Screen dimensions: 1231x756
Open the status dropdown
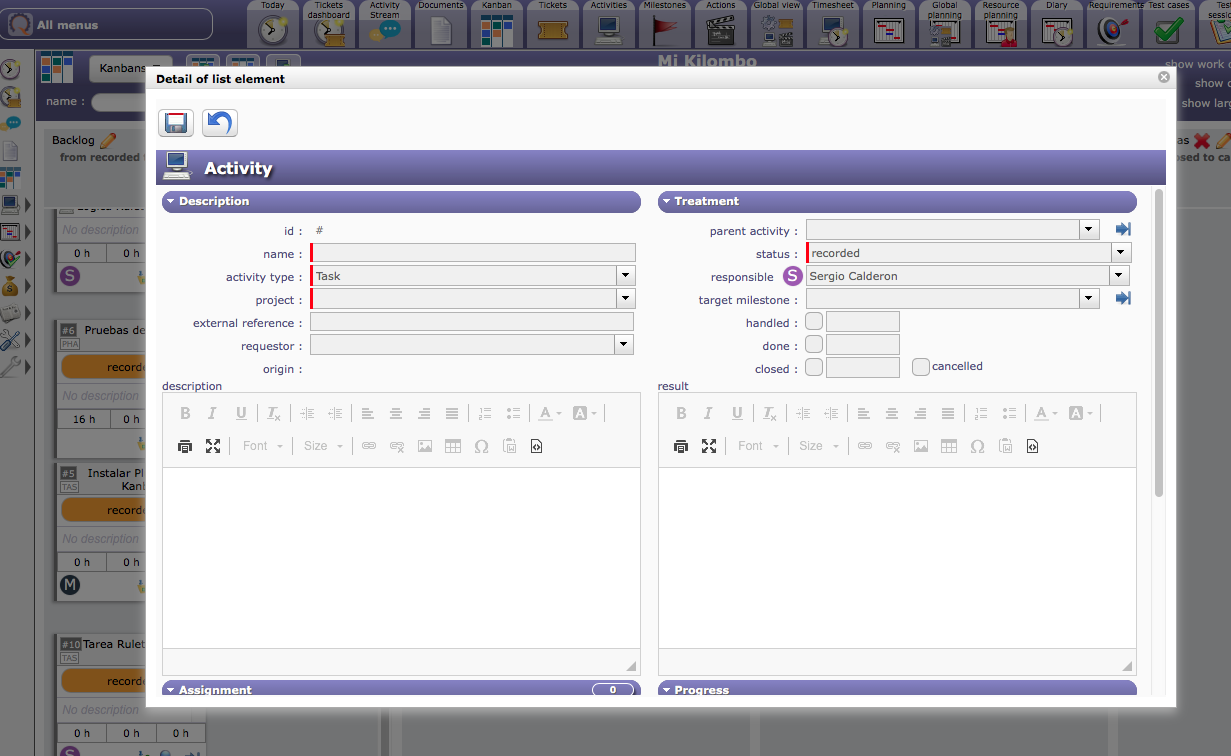pos(1122,253)
